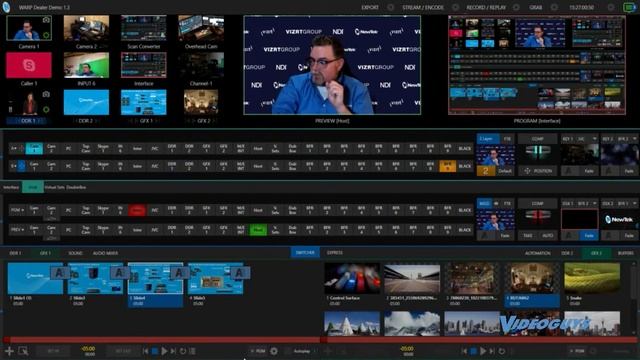Click the right player red scrub bar
Viewport: 640px width, 360px height.
tap(478, 340)
